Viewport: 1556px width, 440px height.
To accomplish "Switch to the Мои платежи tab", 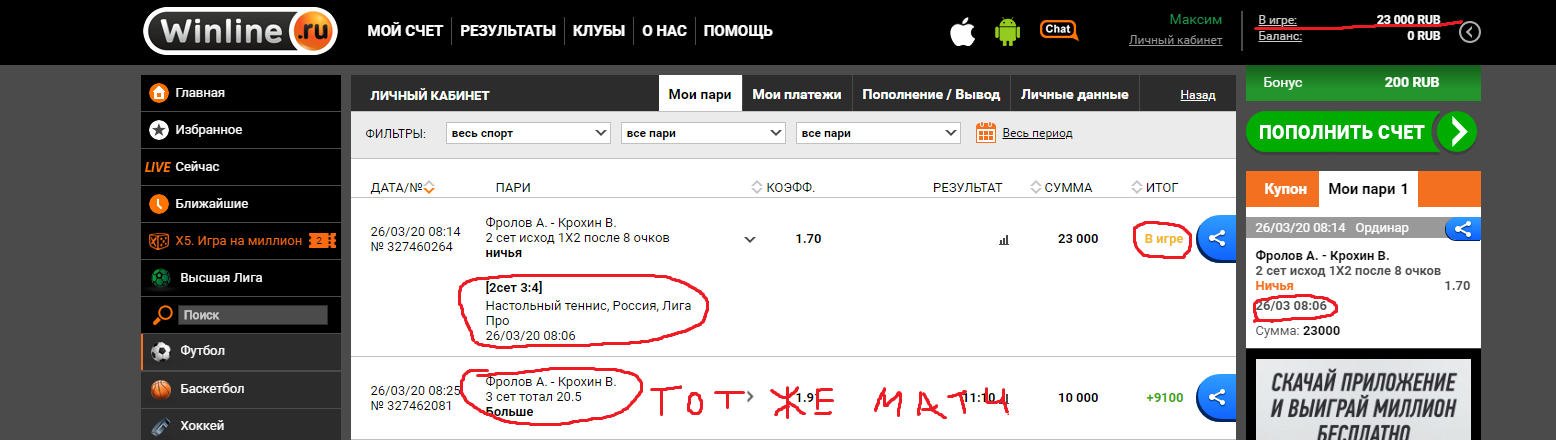I will [796, 95].
